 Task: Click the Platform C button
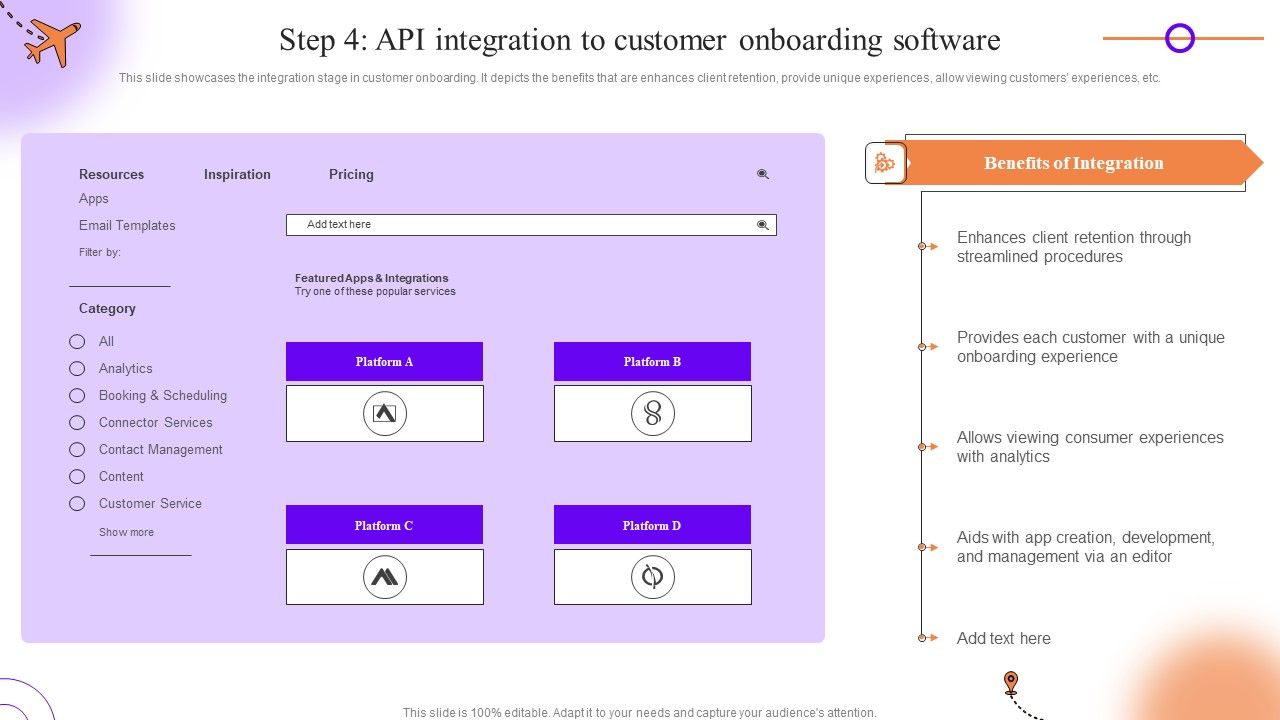point(384,525)
